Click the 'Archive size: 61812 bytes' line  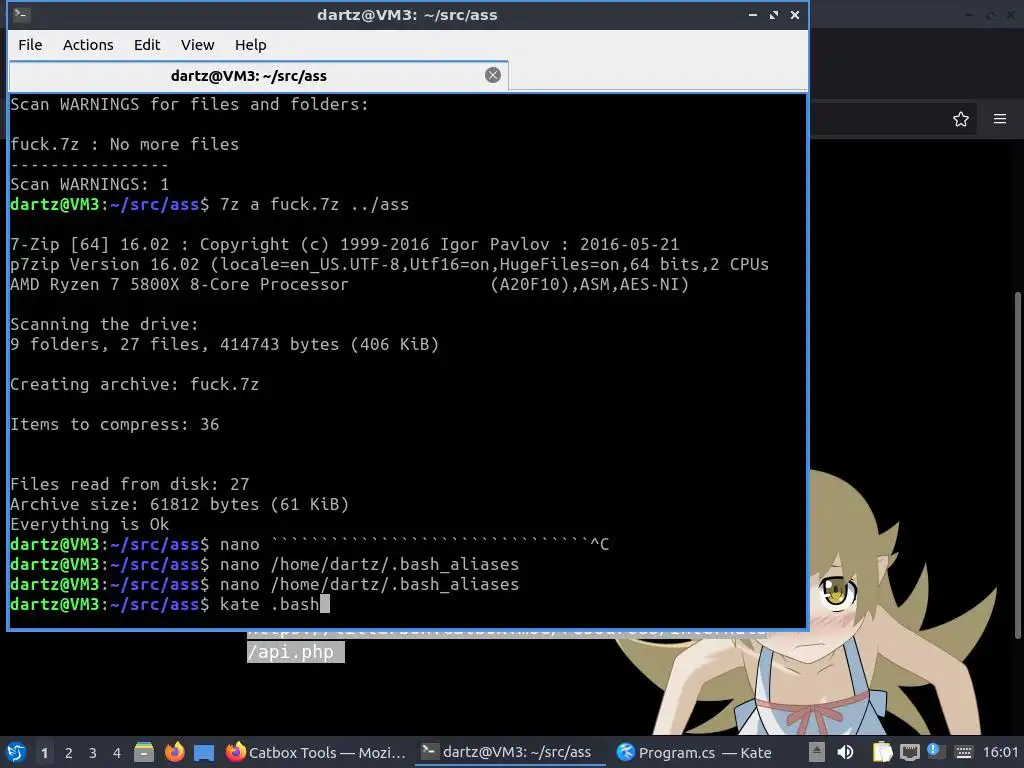[x=180, y=504]
